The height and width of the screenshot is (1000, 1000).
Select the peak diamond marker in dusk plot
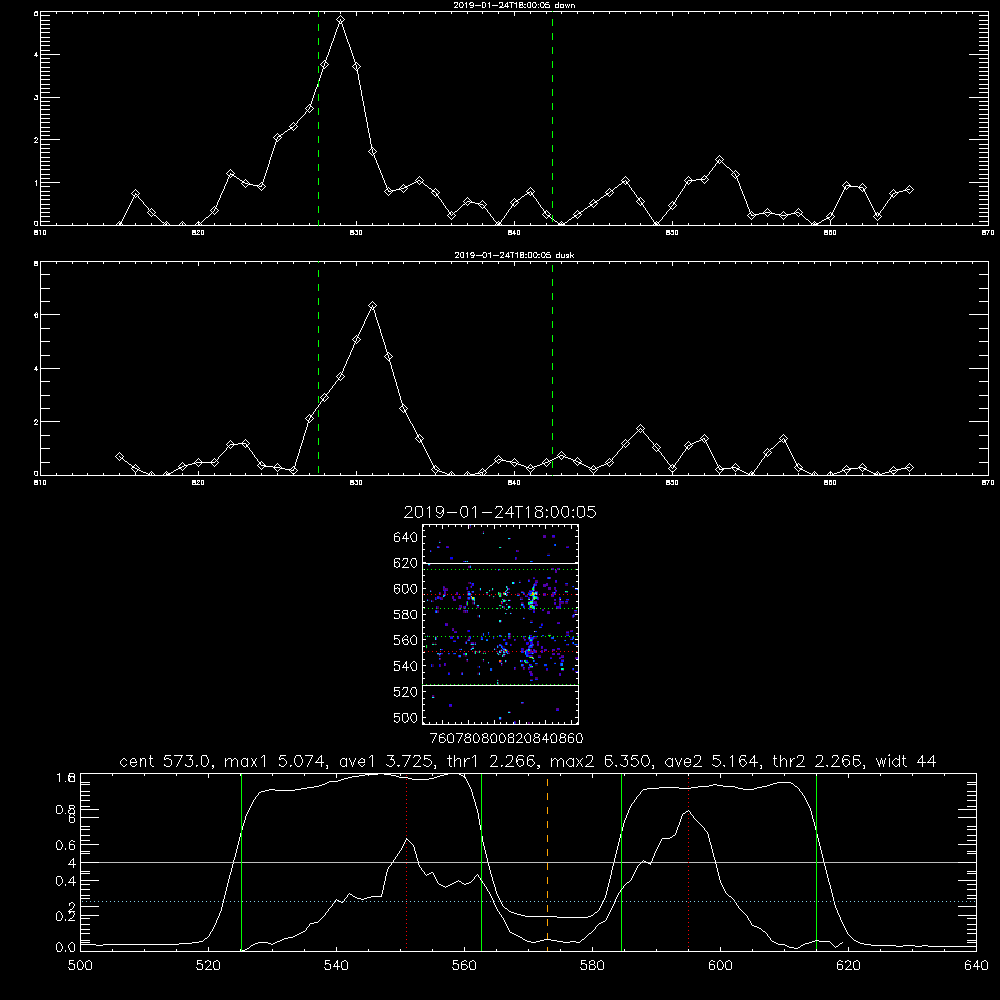point(372,306)
